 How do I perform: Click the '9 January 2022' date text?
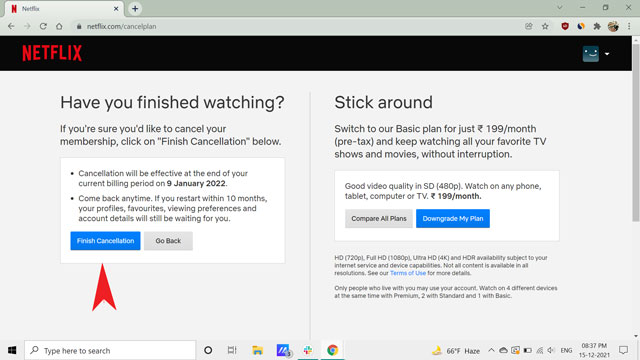pos(196,183)
